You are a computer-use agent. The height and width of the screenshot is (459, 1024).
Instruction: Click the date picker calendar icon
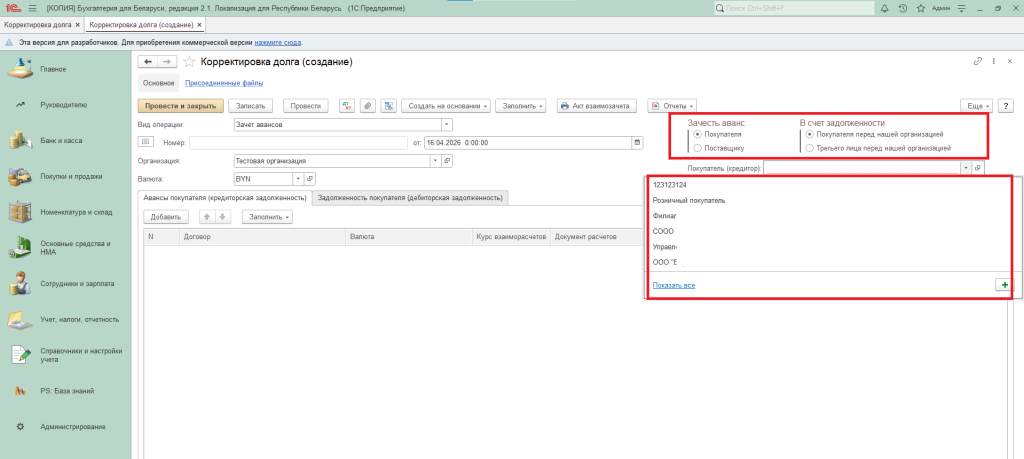point(637,143)
